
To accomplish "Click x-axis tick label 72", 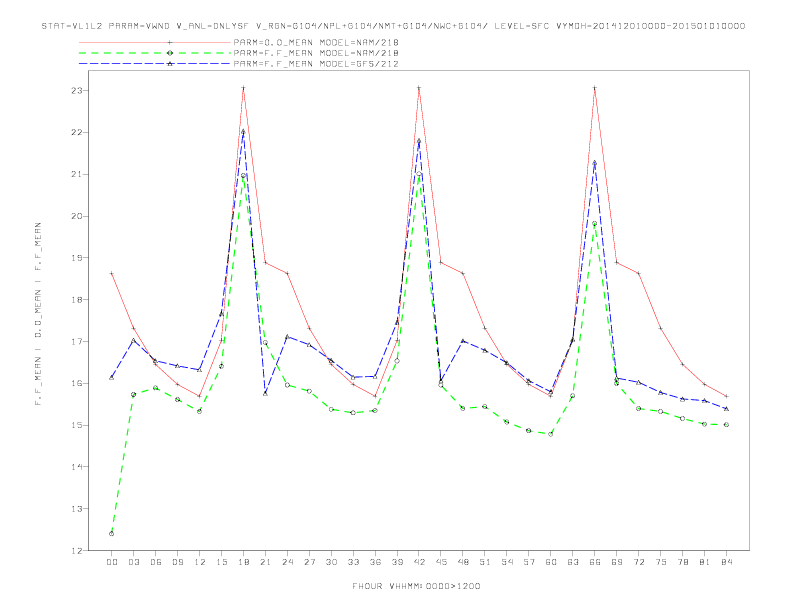I will (x=638, y=562).
